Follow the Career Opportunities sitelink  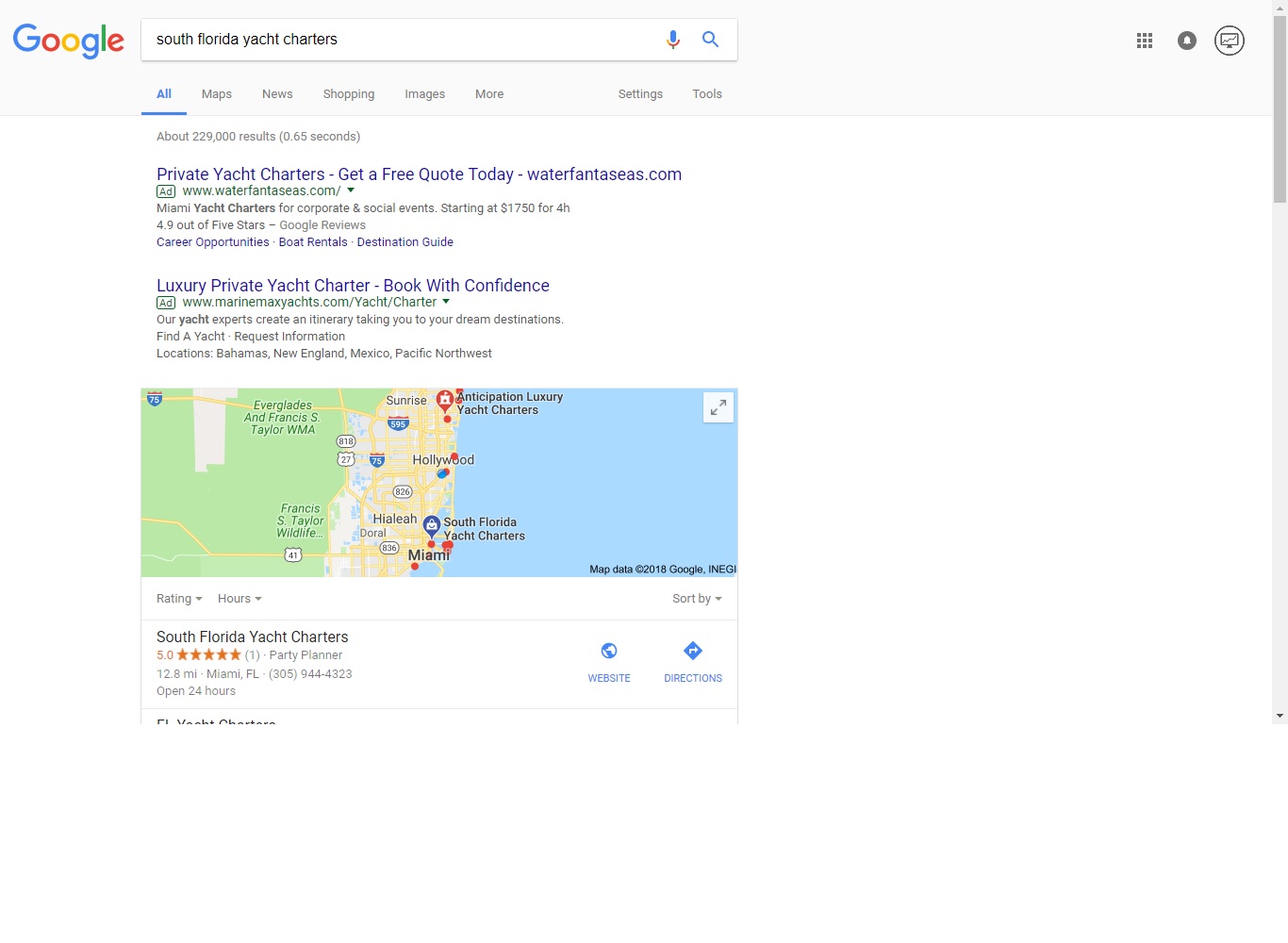[x=213, y=242]
